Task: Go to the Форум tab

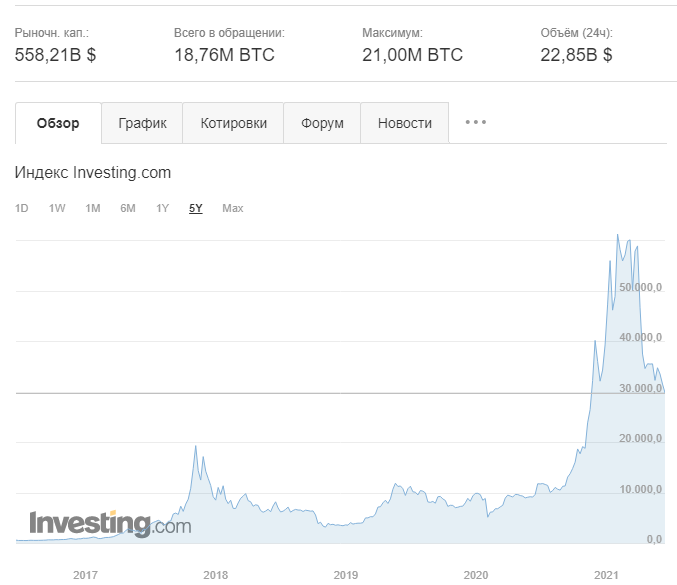Action: [322, 123]
